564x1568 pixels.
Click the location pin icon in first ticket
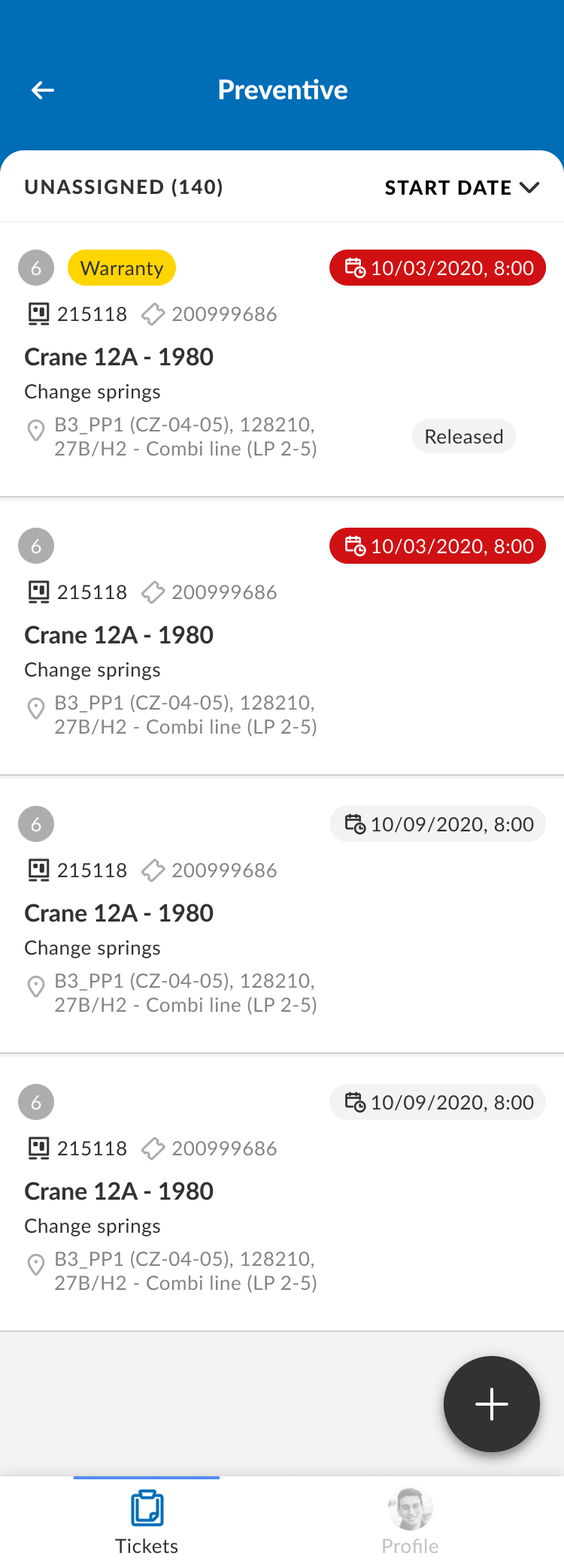pos(36,431)
